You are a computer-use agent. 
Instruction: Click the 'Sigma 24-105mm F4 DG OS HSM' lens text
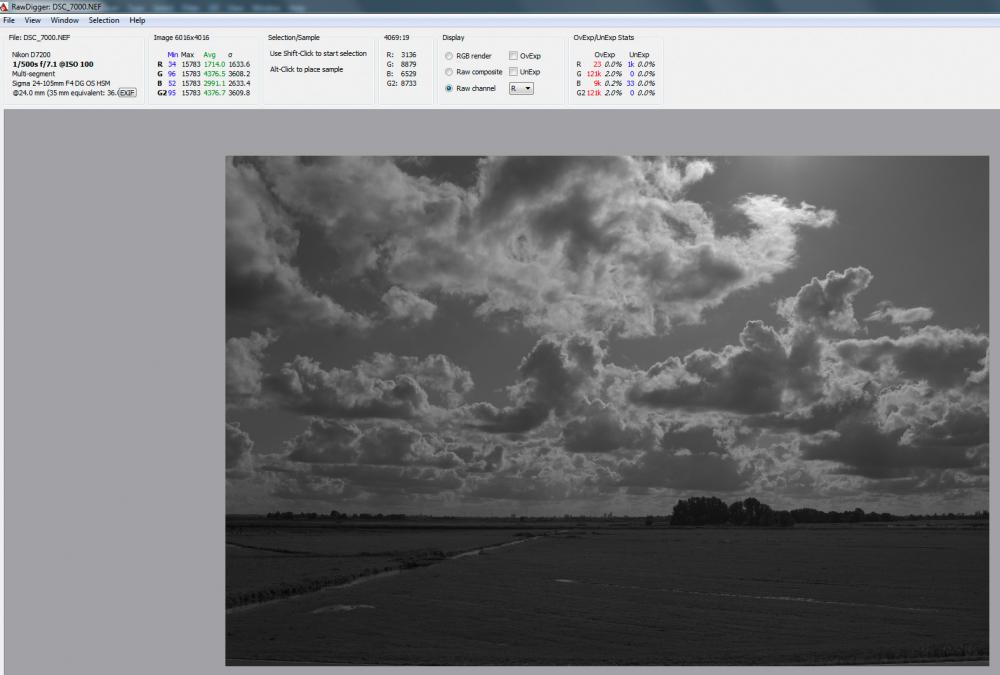(61, 84)
